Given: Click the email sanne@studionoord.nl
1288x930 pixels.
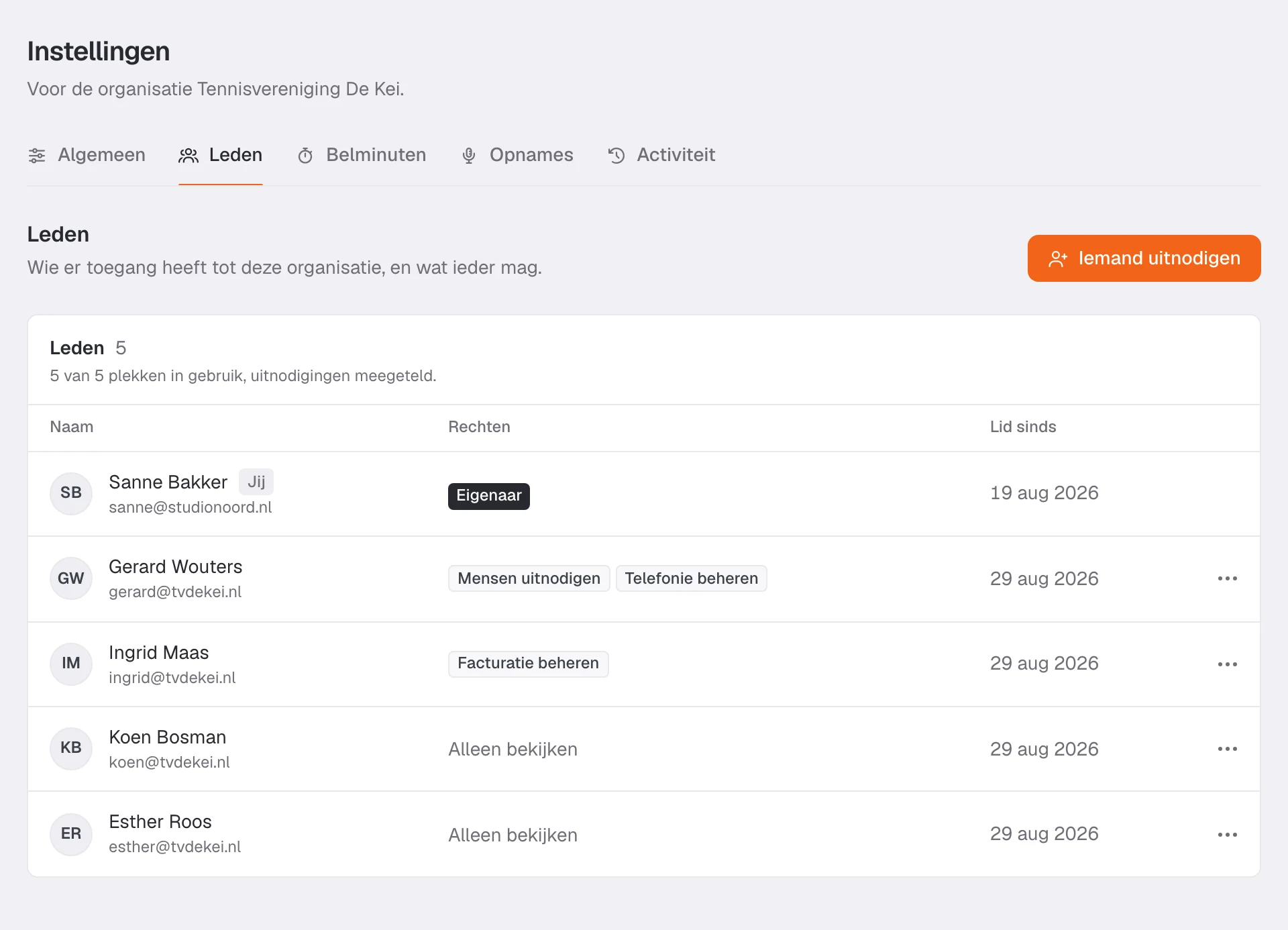Looking at the screenshot, I should coord(191,508).
